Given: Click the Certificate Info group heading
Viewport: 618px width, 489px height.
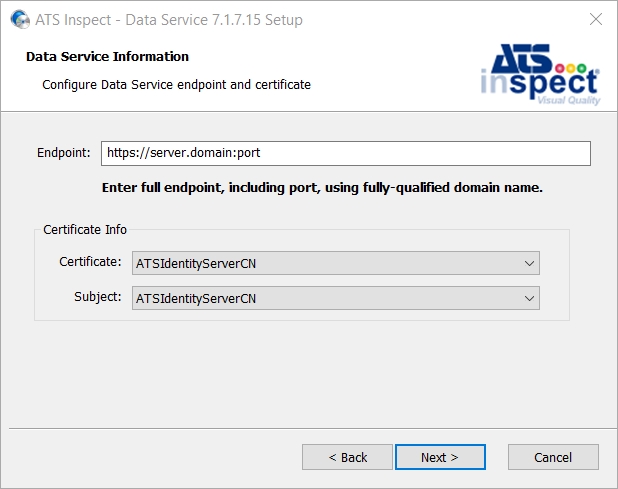Looking at the screenshot, I should pos(85,229).
